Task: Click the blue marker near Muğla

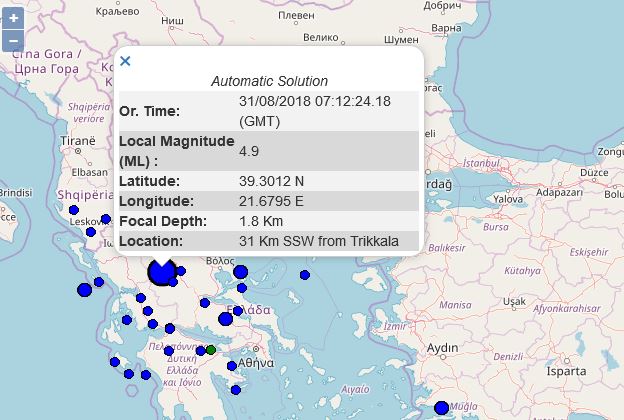Action: (x=442, y=408)
